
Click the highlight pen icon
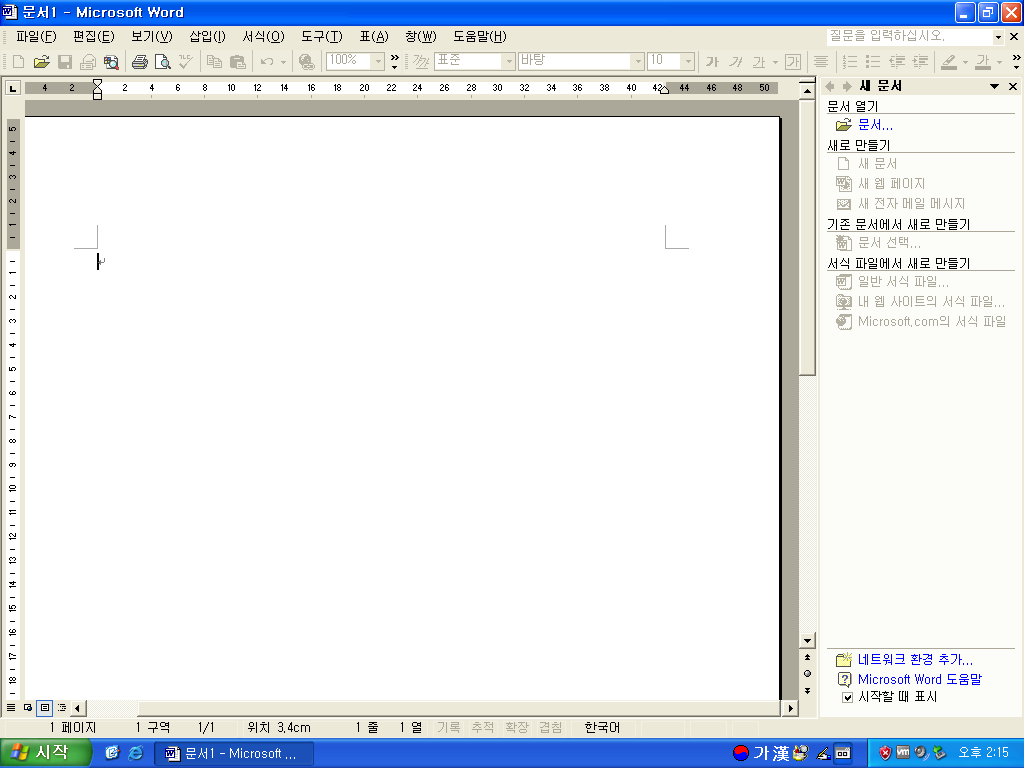(x=949, y=61)
